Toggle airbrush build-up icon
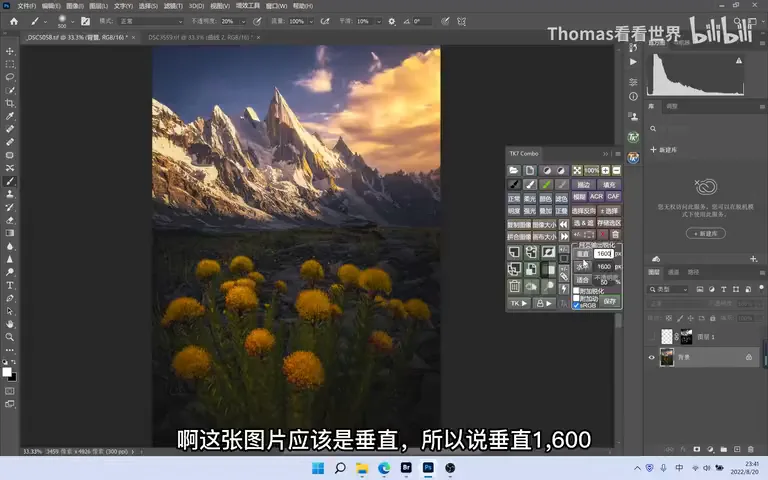 click(325, 22)
